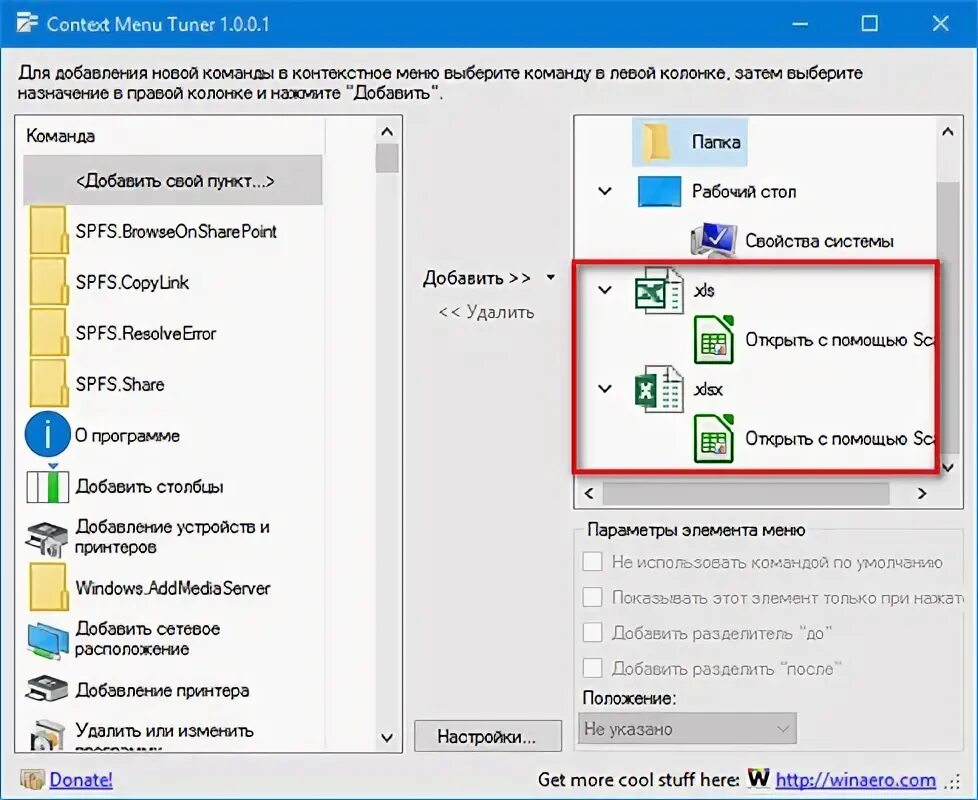Click the Удалить или изменить программу icon
Image resolution: width=978 pixels, height=800 pixels.
pyautogui.click(x=47, y=735)
